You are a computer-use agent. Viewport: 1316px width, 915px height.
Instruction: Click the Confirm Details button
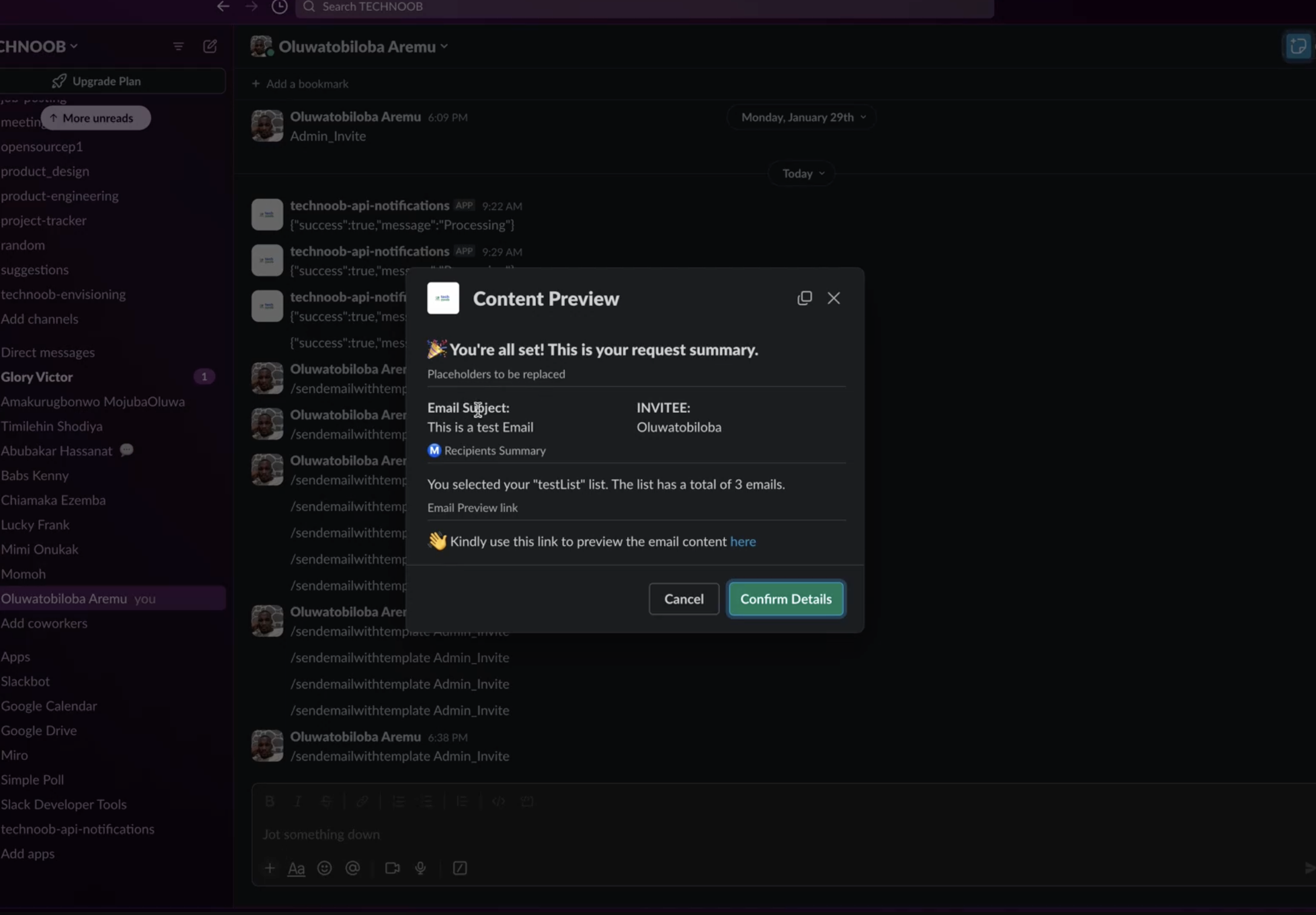[786, 599]
